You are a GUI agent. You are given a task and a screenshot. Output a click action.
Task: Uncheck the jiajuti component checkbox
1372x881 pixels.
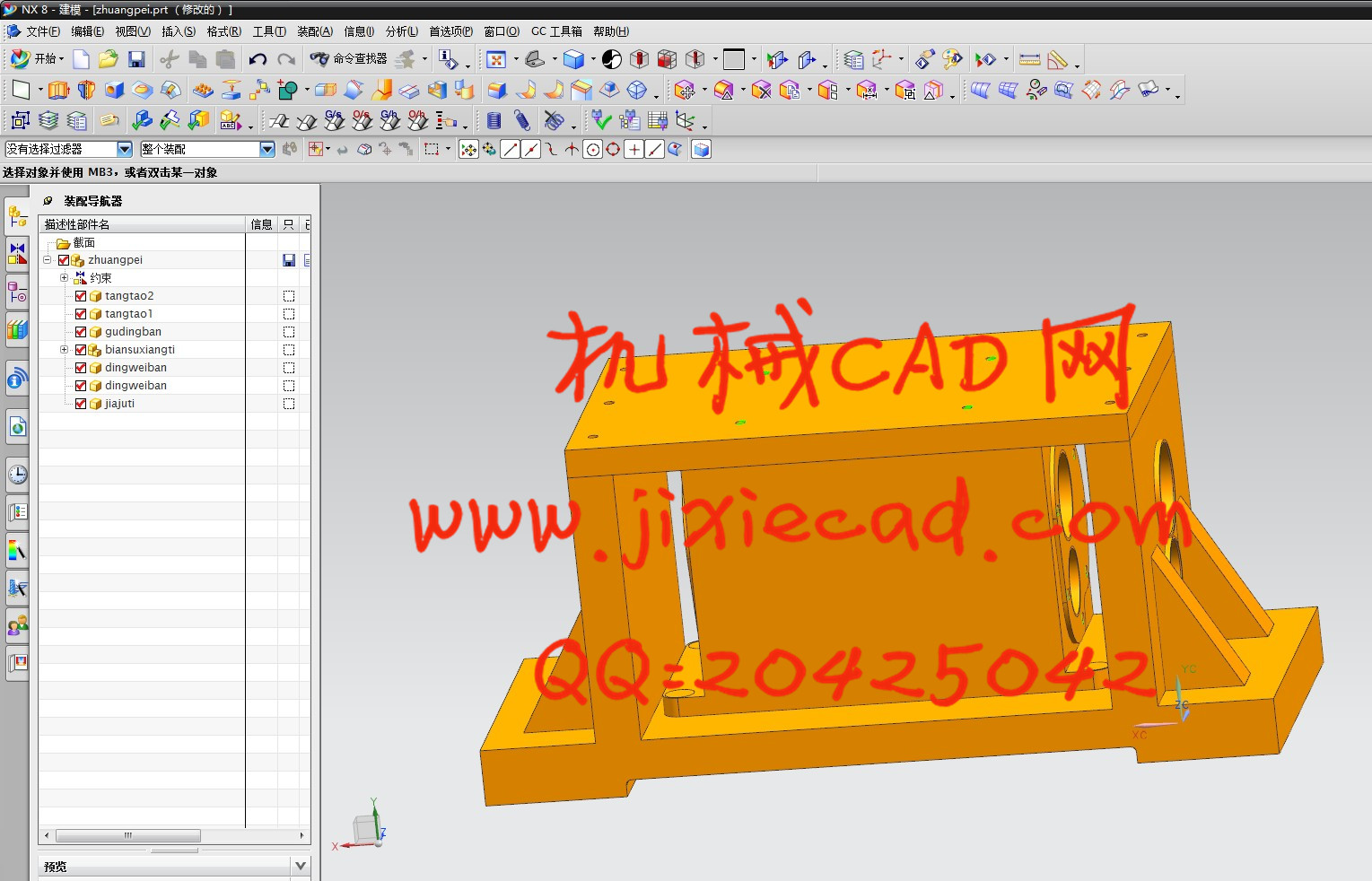point(81,404)
